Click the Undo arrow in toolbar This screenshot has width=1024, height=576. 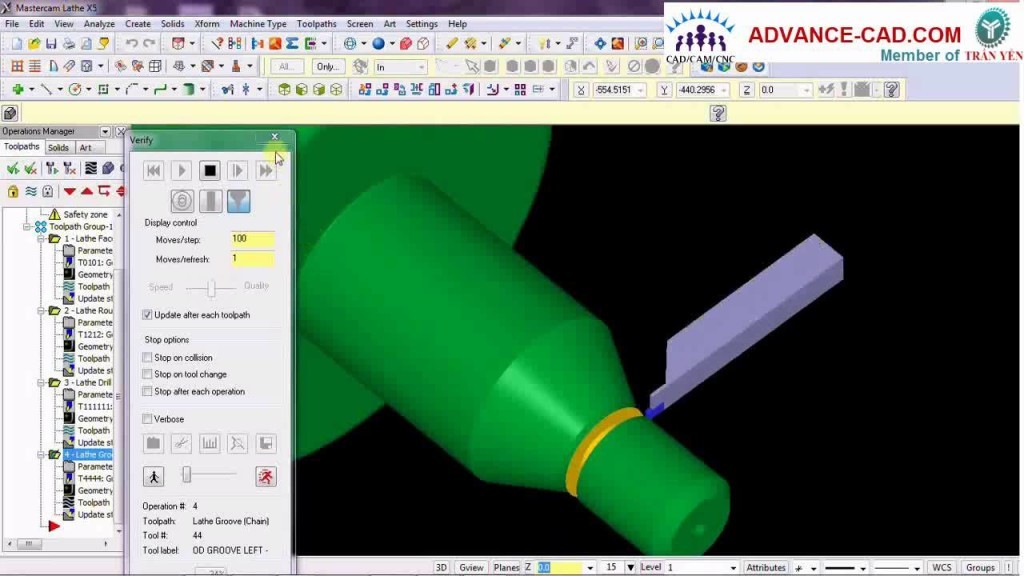coord(131,44)
